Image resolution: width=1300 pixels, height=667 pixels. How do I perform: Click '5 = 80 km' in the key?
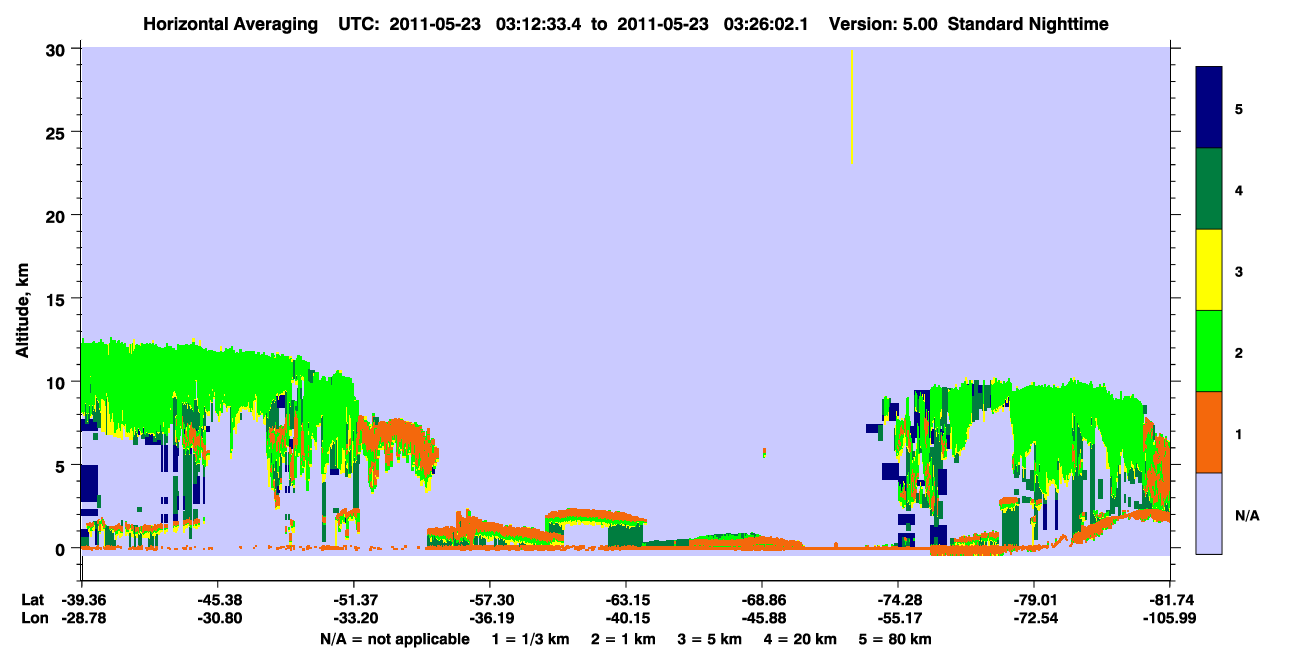pos(894,639)
